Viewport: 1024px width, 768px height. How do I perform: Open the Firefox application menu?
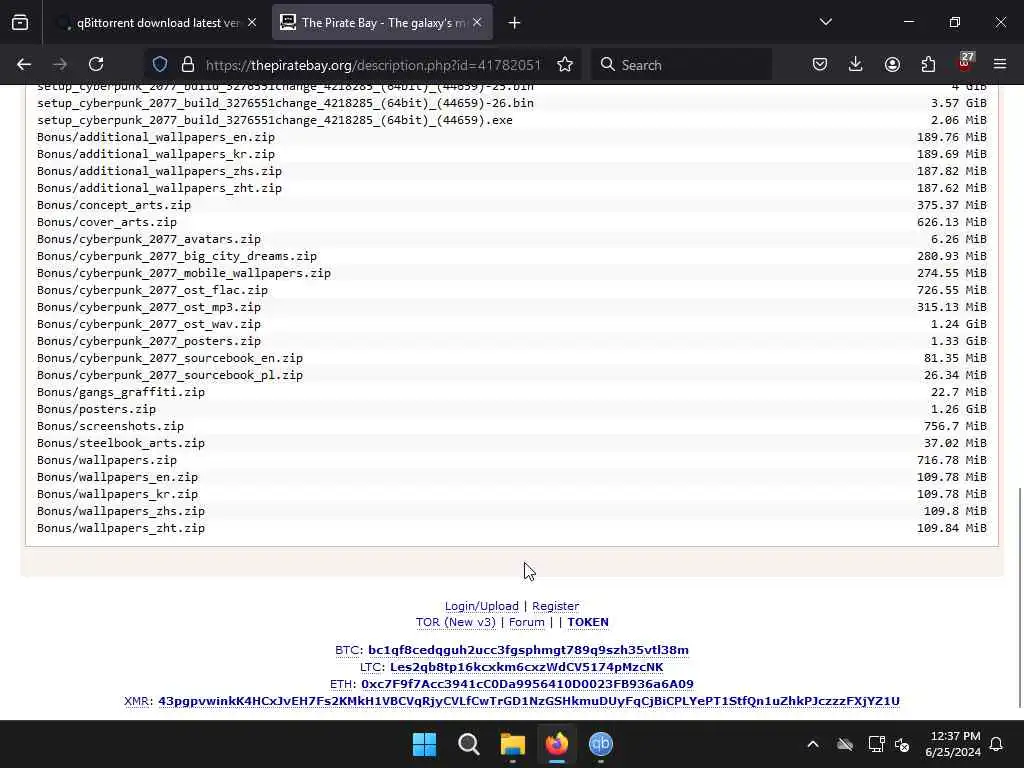(1000, 64)
